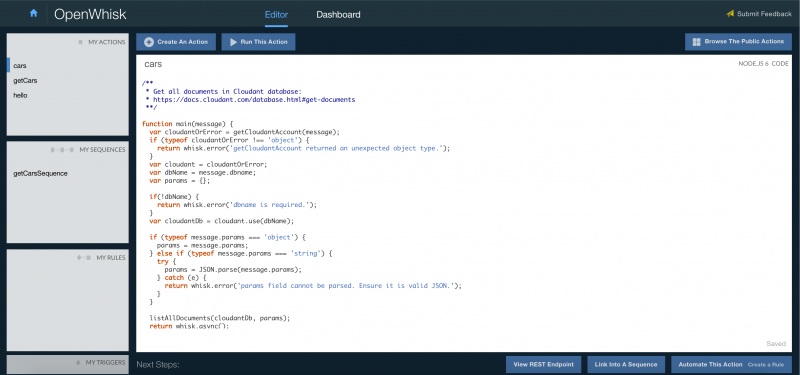Click the View REST Endpoint button

pyautogui.click(x=543, y=364)
